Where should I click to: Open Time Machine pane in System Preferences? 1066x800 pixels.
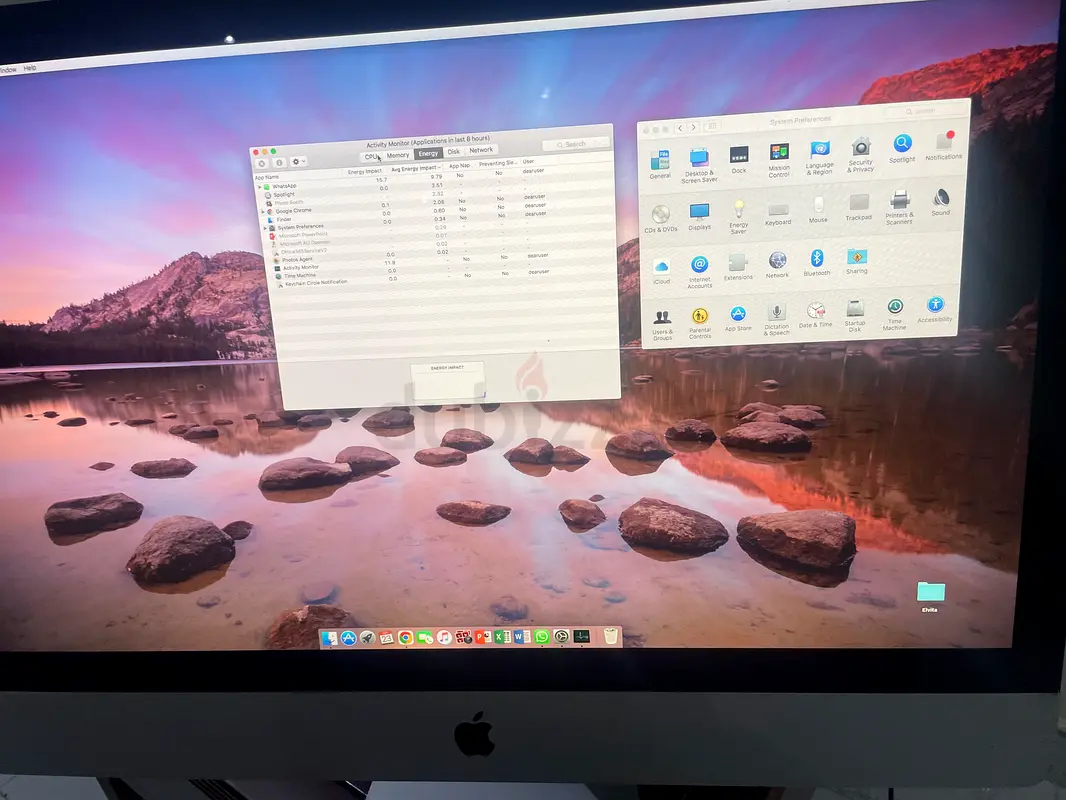895,314
